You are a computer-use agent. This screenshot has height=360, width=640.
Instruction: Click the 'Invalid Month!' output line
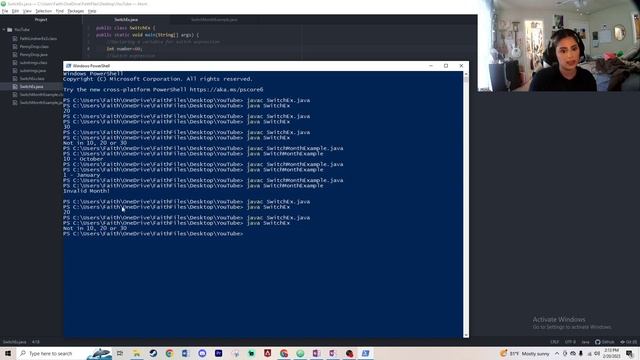pos(87,191)
